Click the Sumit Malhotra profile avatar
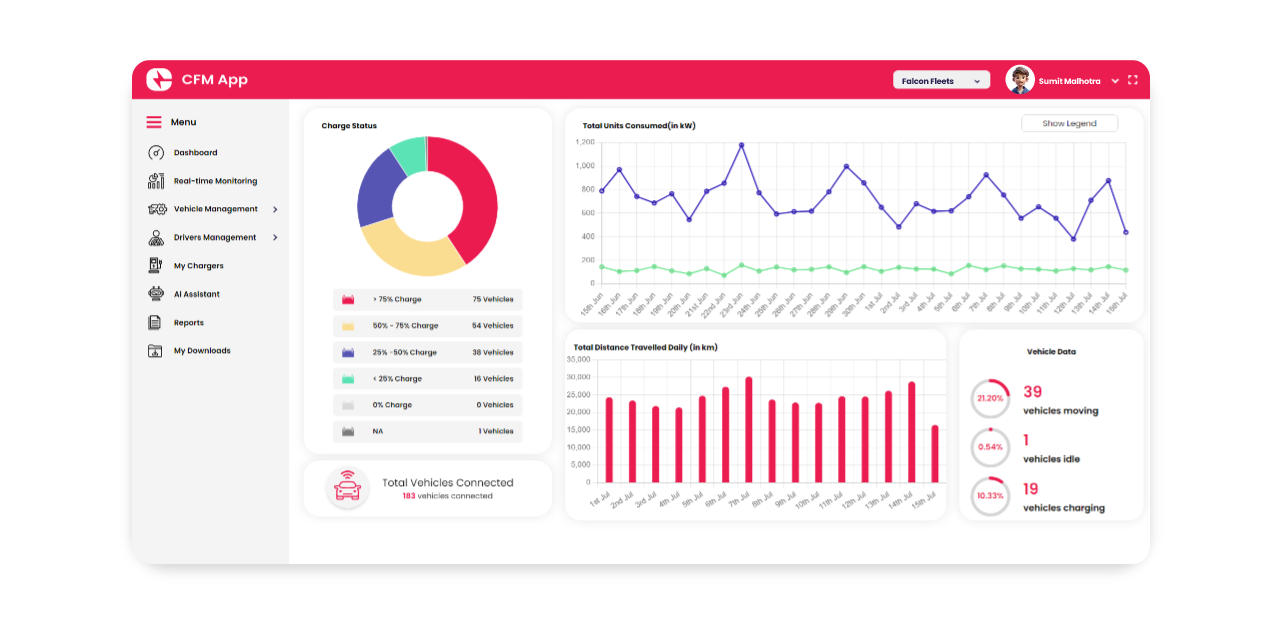The image size is (1280, 620). tap(1020, 80)
